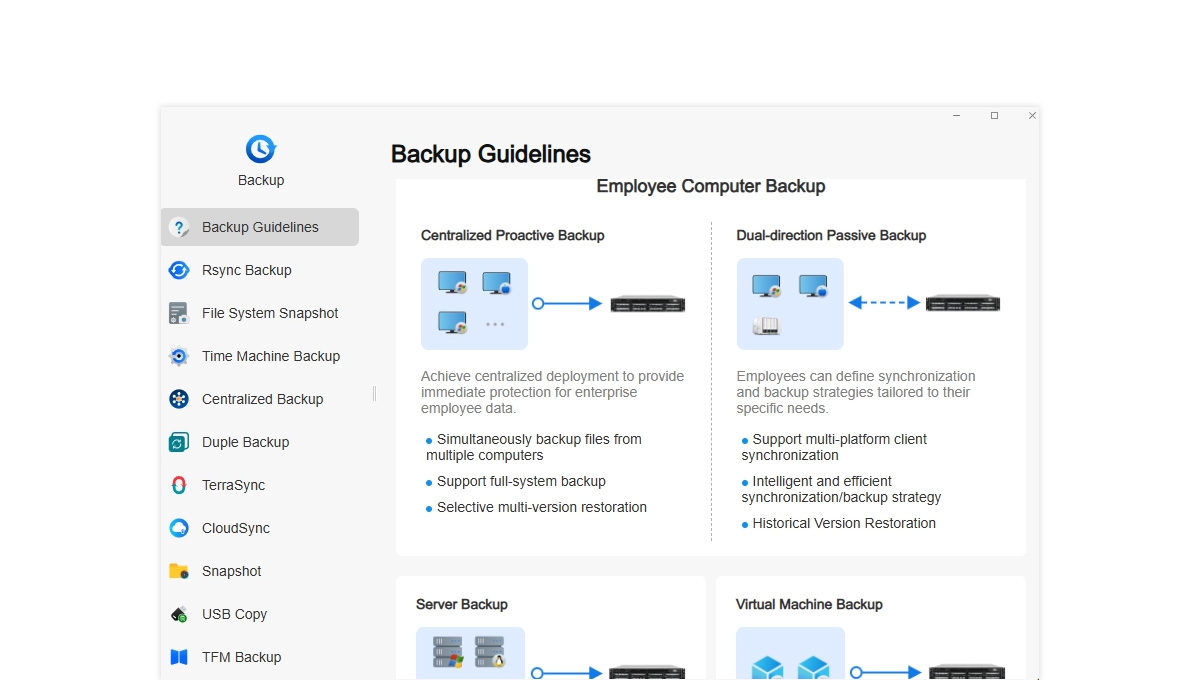Switch to the Rsync Backup section
1200x680 pixels.
247,270
